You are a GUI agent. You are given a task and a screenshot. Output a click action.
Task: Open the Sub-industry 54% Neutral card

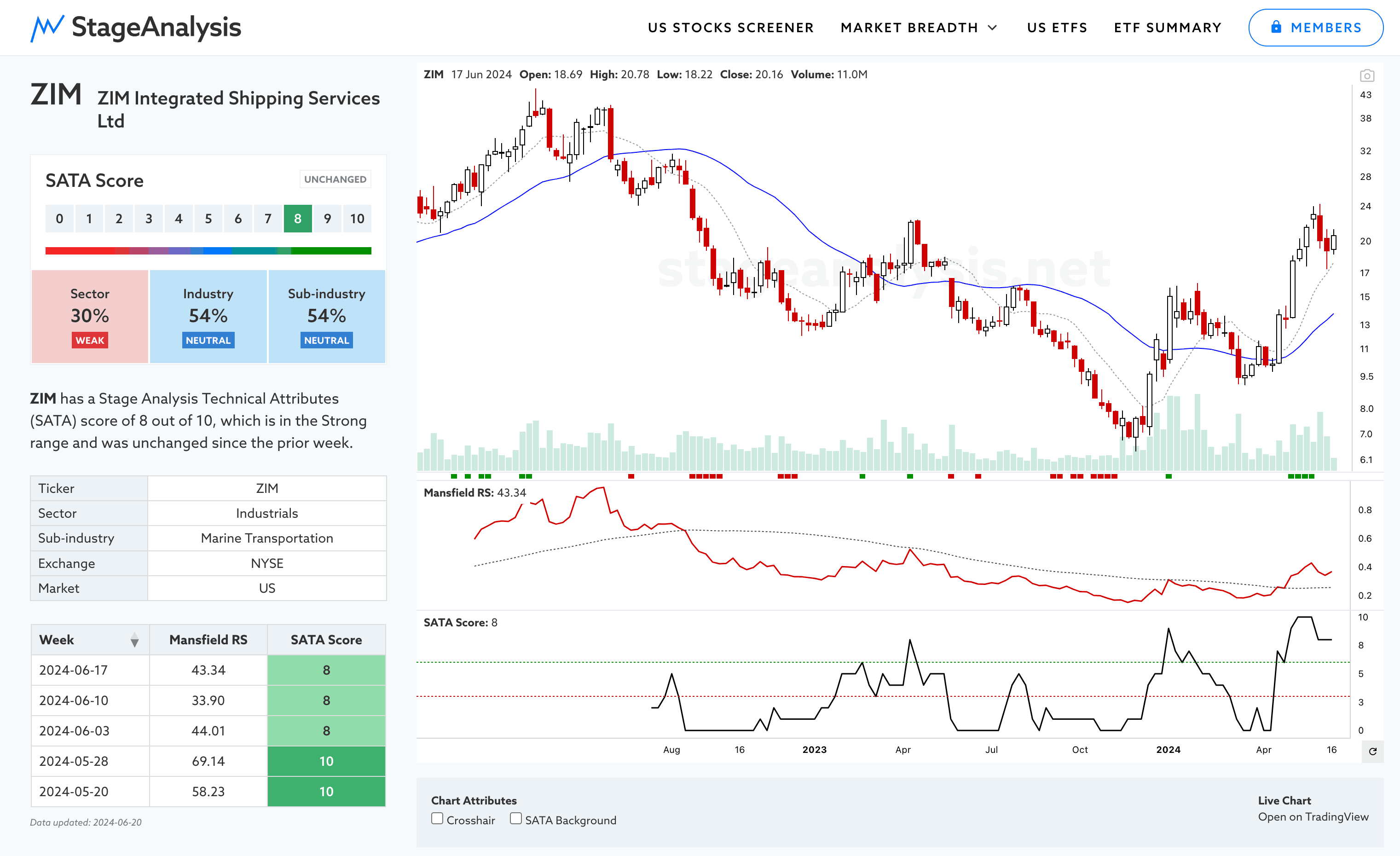click(x=327, y=316)
